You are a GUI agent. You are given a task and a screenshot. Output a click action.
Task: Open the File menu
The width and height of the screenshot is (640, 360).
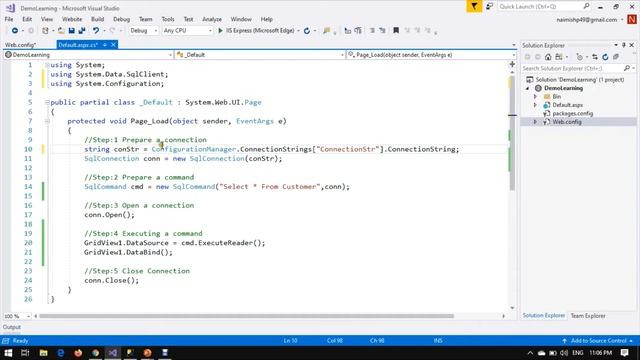pyautogui.click(x=9, y=19)
